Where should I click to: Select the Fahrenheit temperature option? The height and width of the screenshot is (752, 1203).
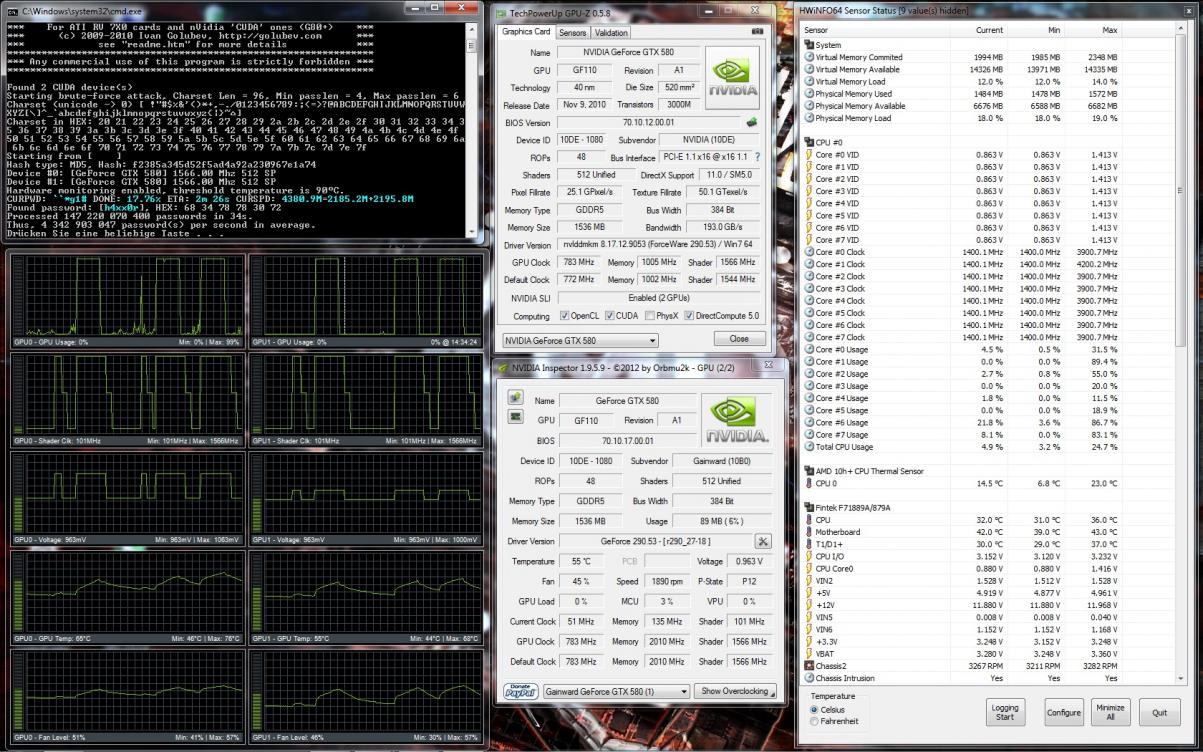click(813, 721)
